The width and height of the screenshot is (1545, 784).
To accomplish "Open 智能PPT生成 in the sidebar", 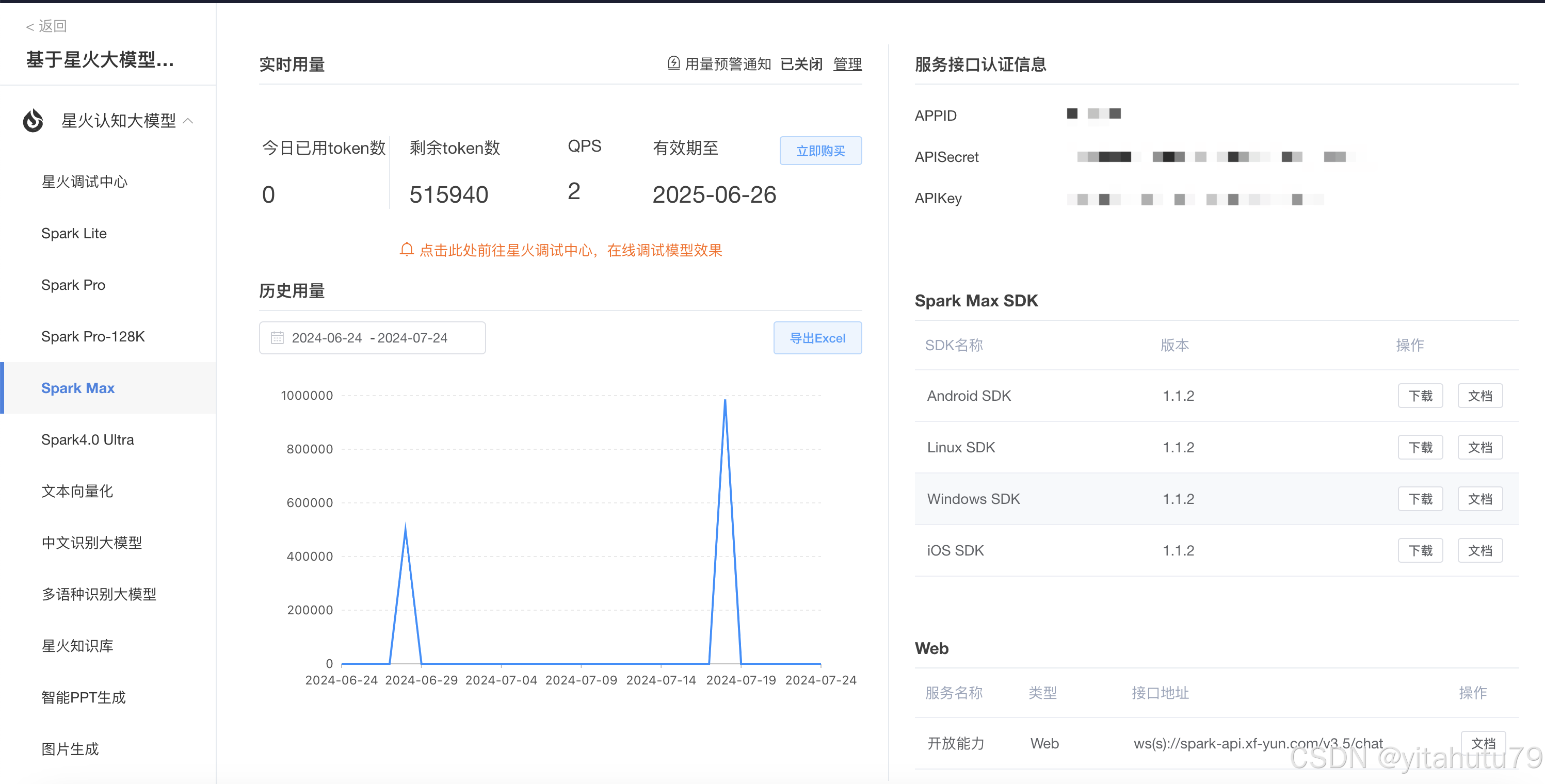I will (x=84, y=697).
